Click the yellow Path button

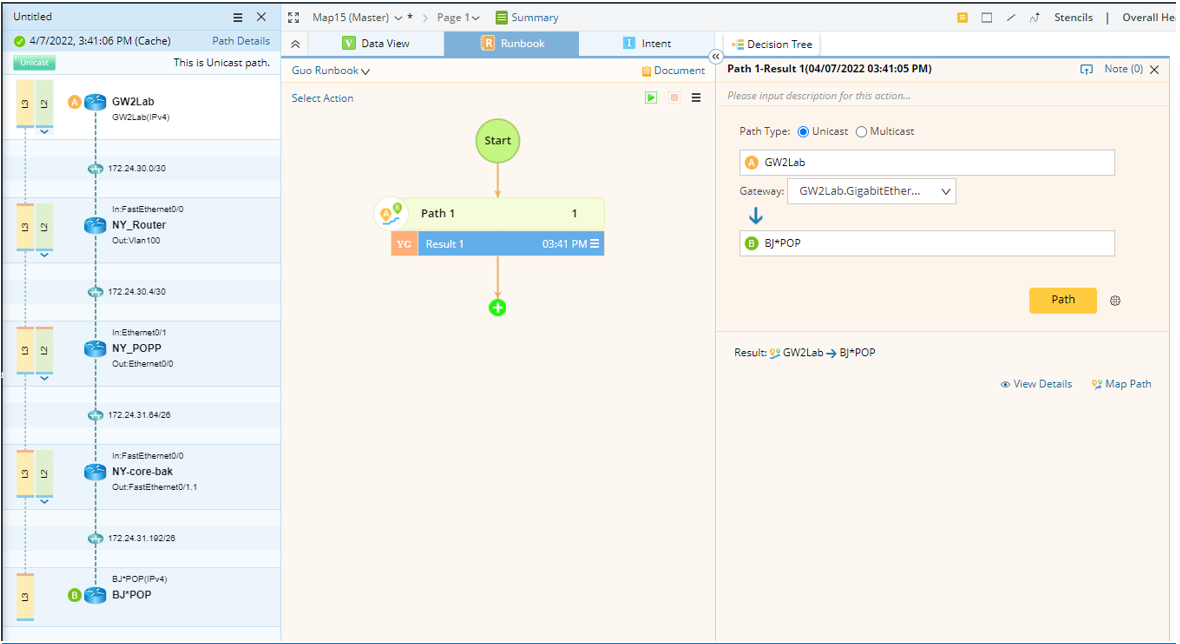pos(1063,300)
